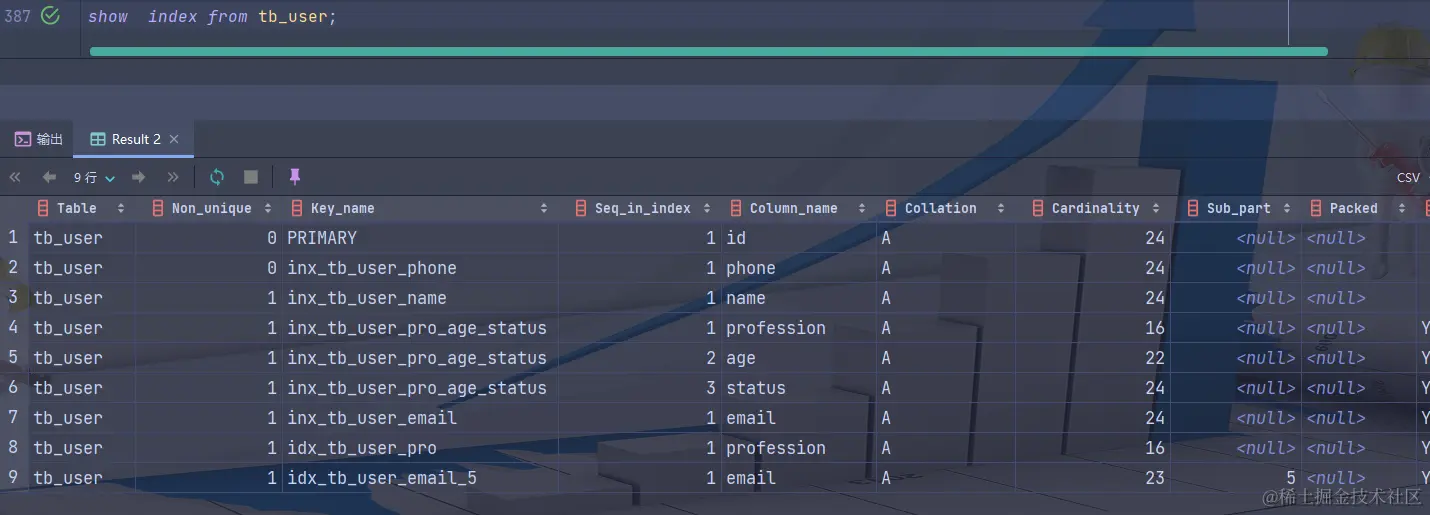Jump to the last results page
Screen dimensions: 1430x515
(173, 177)
